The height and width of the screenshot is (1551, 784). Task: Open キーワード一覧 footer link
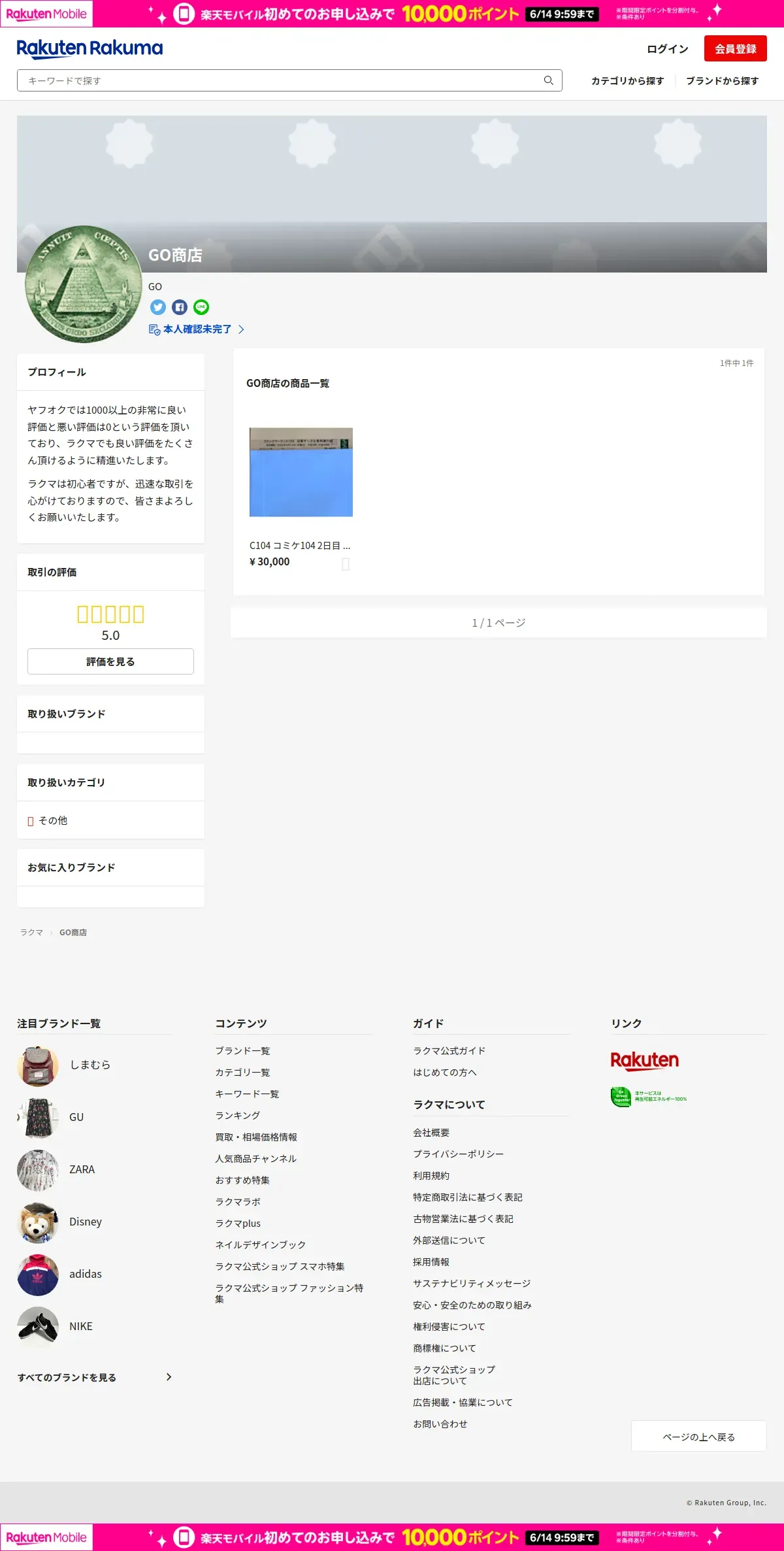[x=247, y=1093]
